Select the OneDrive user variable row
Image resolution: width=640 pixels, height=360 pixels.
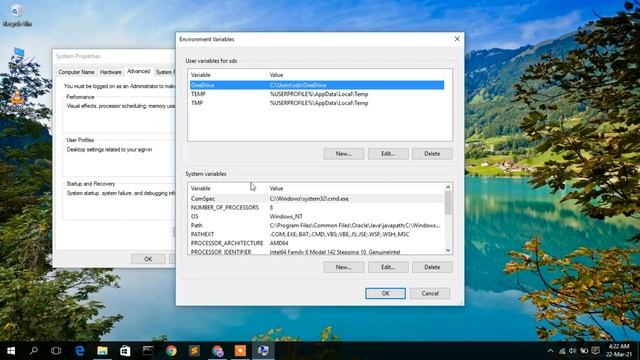(317, 85)
